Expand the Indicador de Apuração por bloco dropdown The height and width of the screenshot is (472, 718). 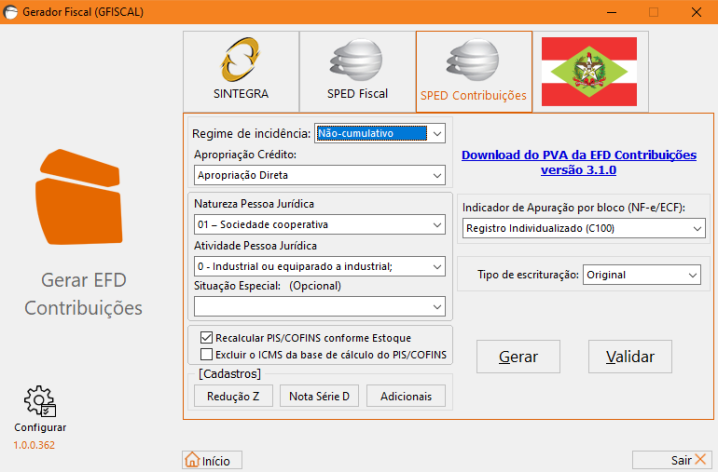pos(584,228)
